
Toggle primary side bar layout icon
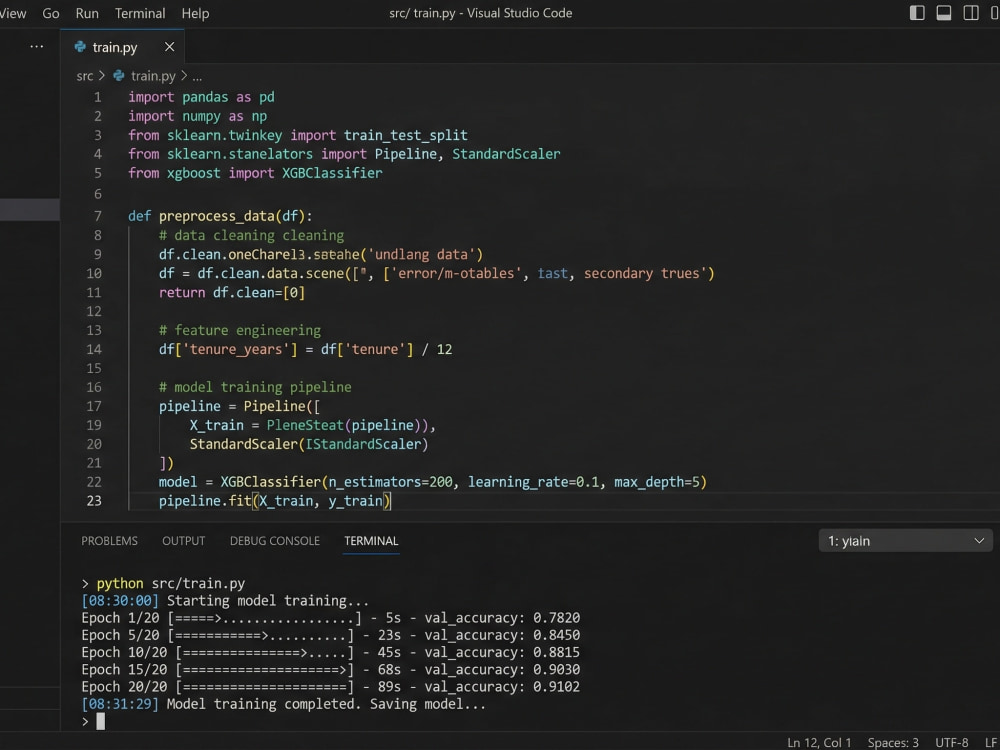917,13
